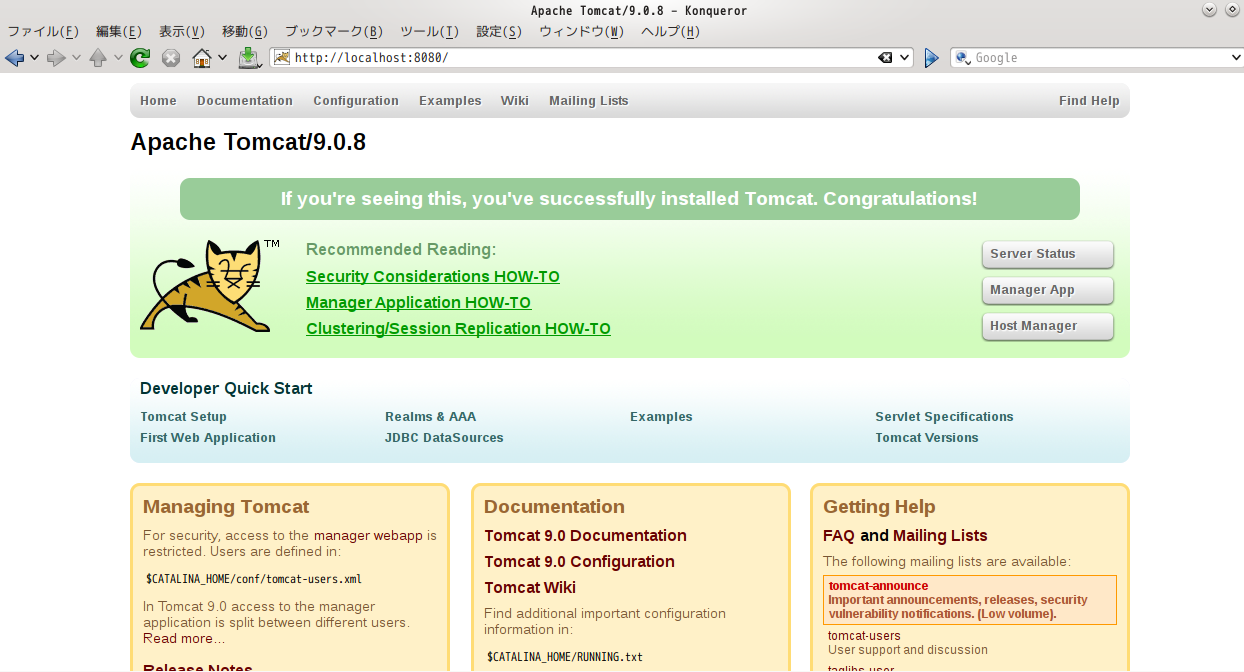
Task: Click the Find Help link
Action: (x=1089, y=101)
